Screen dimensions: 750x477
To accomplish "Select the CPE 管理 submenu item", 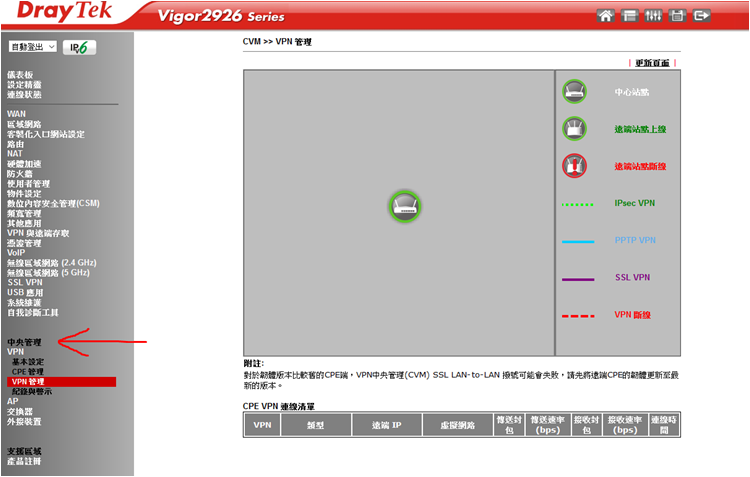I will coord(28,371).
